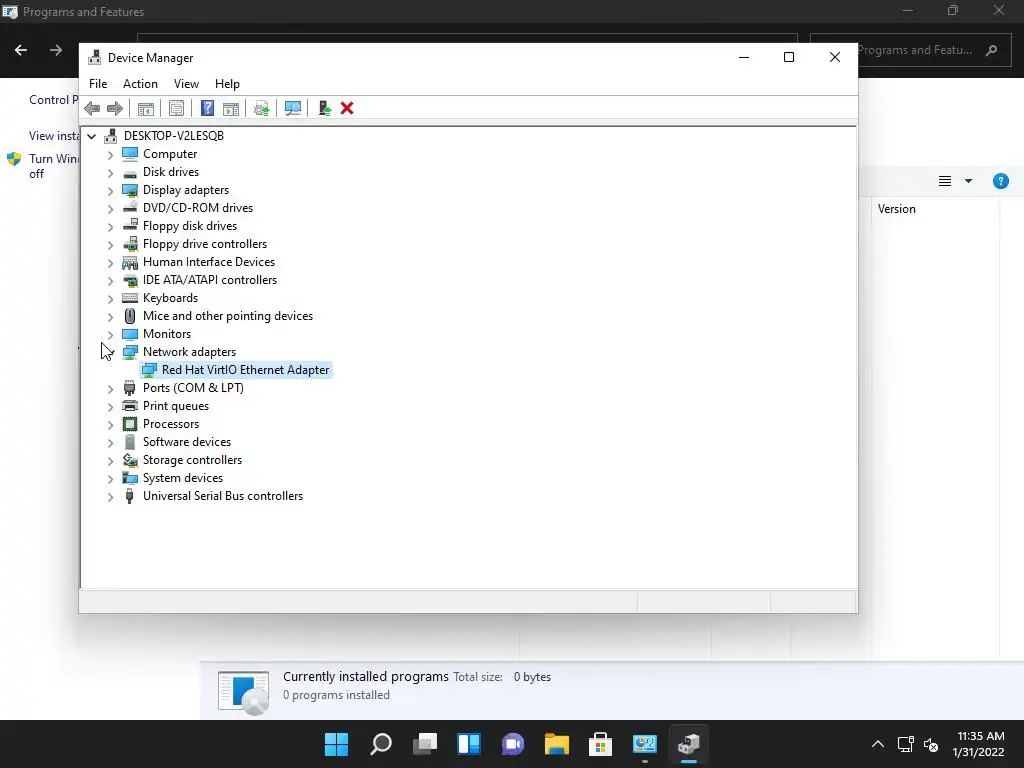Select the Mice and other pointing devices icon
The image size is (1024, 768).
pos(130,316)
